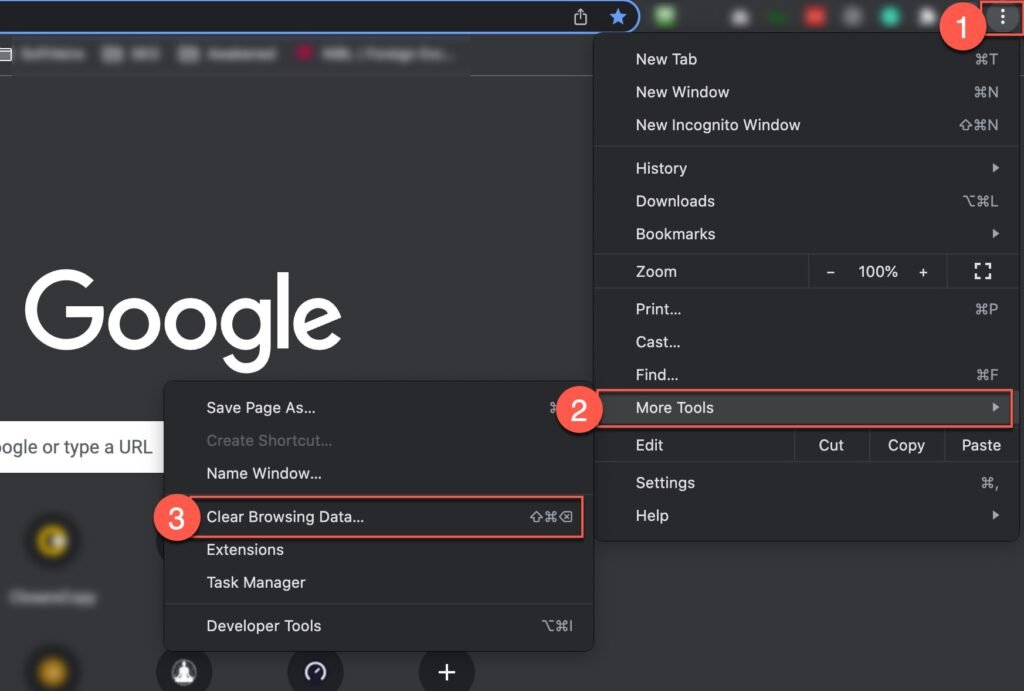
Task: Open Downloads from the menu
Action: point(807,201)
